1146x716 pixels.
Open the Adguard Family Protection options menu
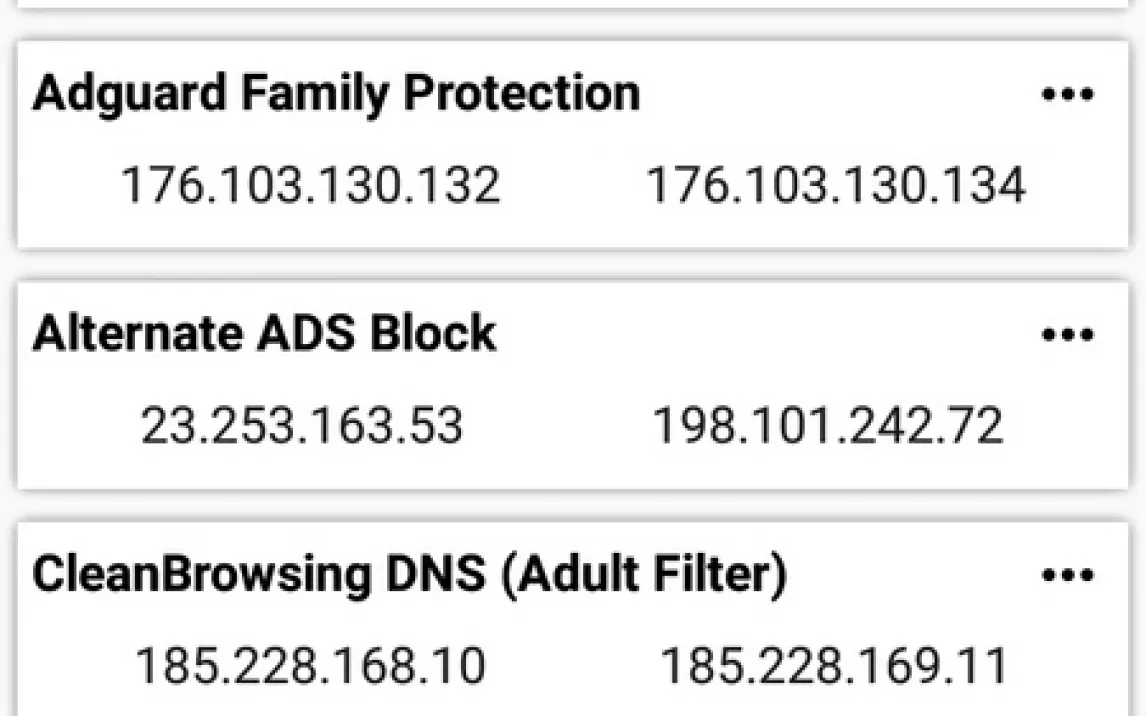pyautogui.click(x=1067, y=95)
